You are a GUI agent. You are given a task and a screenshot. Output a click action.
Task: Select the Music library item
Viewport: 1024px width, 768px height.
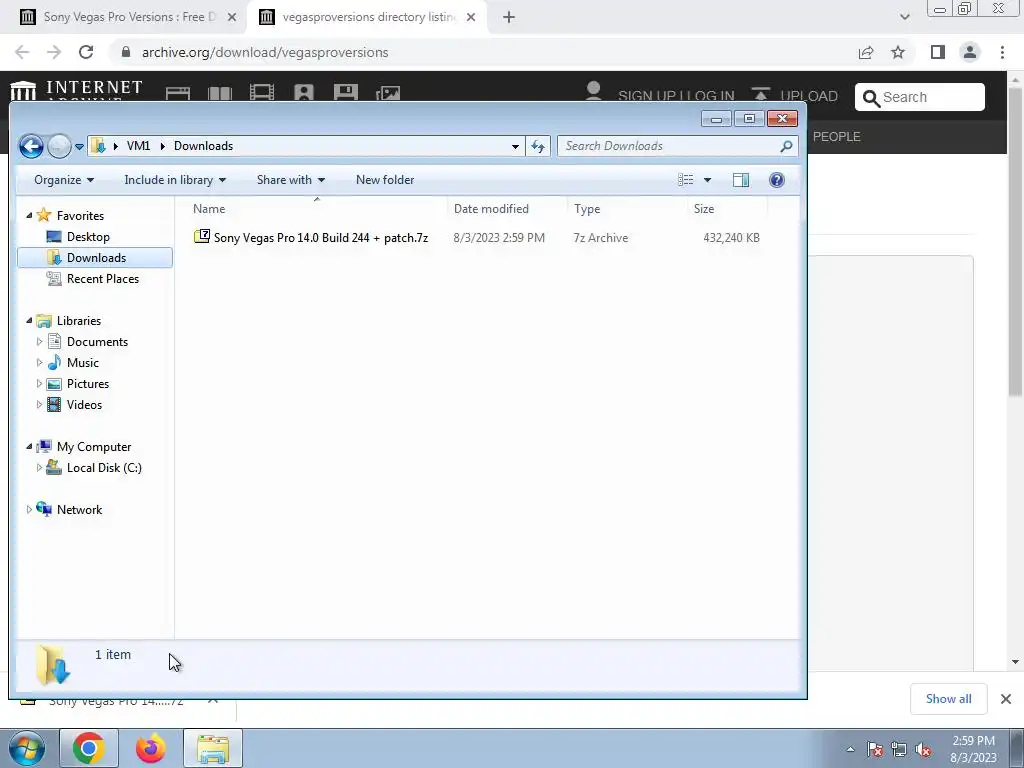pyautogui.click(x=82, y=363)
